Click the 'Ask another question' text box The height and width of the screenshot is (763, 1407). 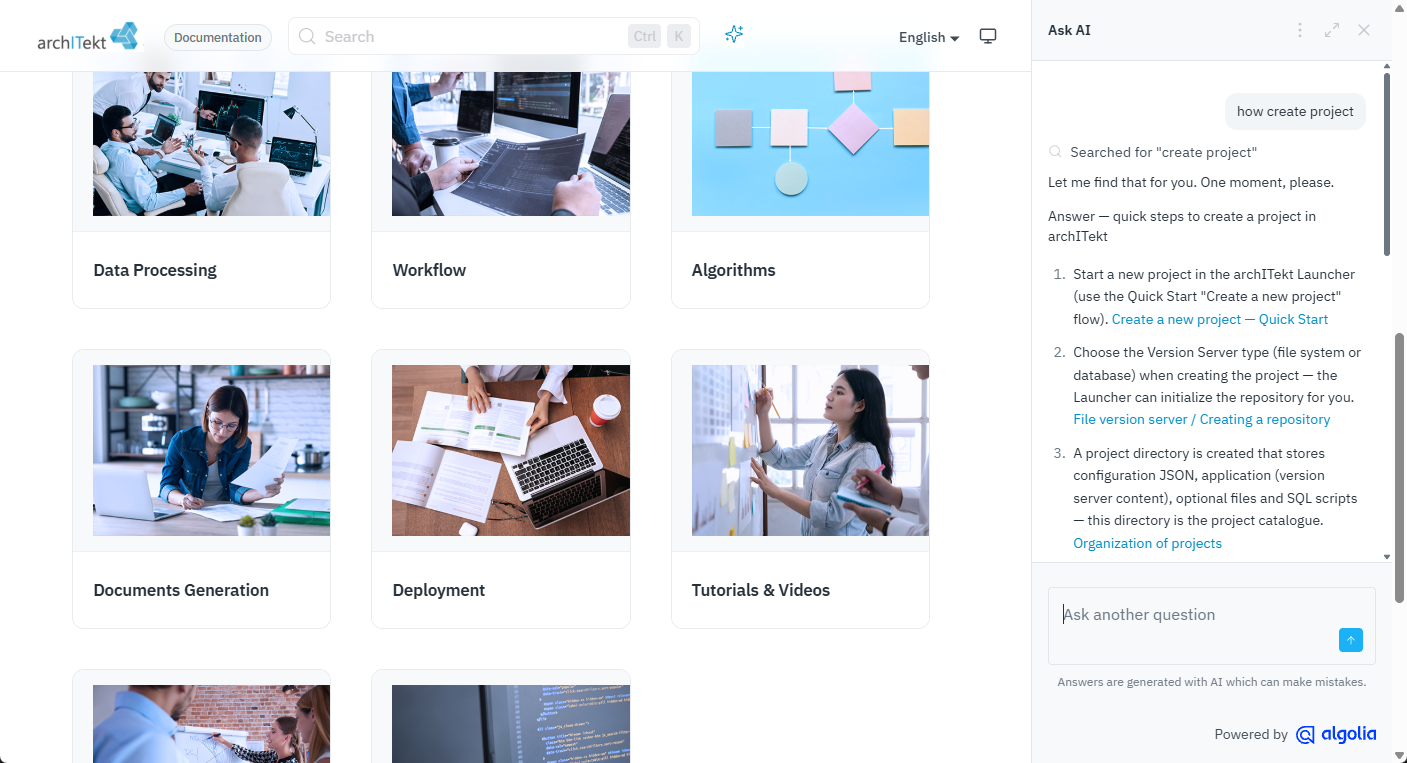point(1212,626)
